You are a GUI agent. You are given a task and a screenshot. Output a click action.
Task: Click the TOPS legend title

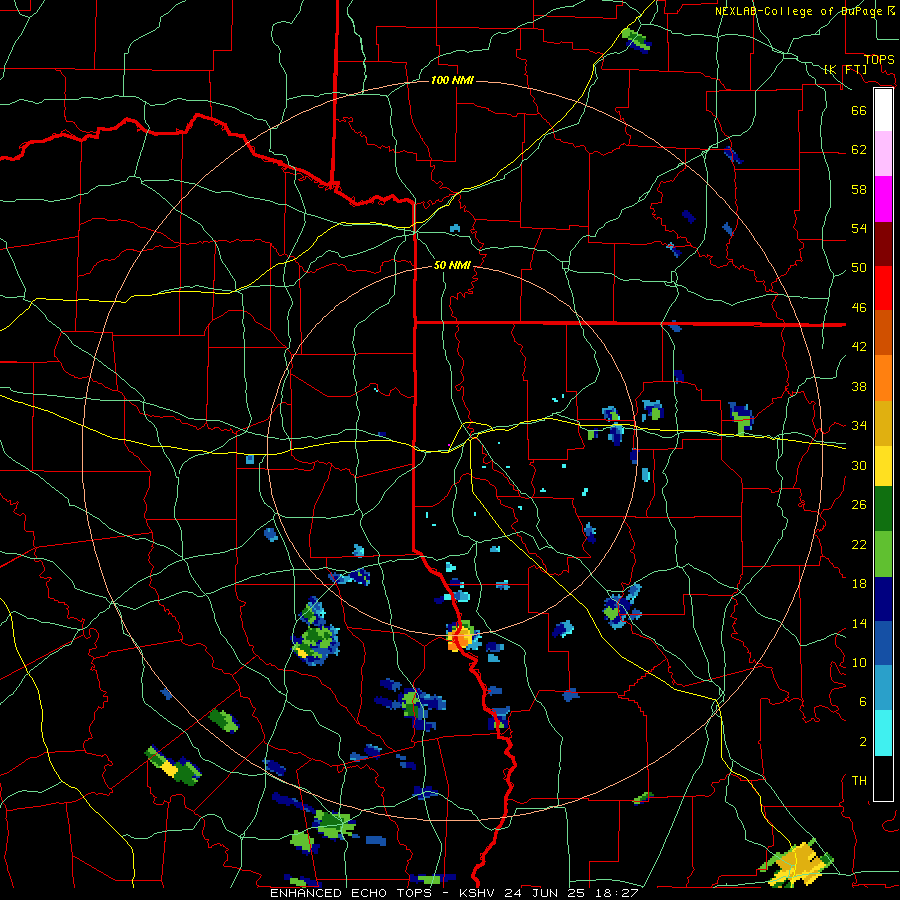[879, 60]
